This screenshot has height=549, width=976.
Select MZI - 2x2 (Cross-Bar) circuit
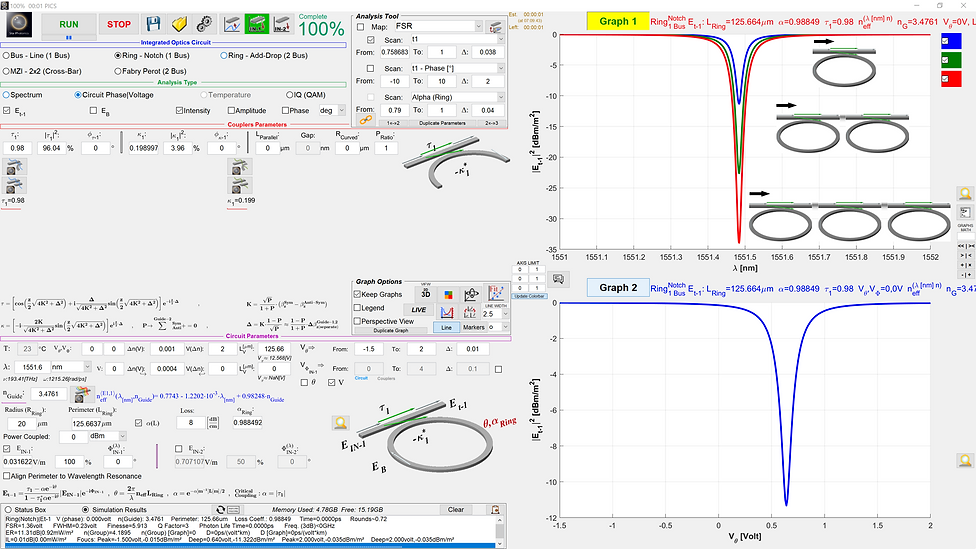tap(42, 71)
